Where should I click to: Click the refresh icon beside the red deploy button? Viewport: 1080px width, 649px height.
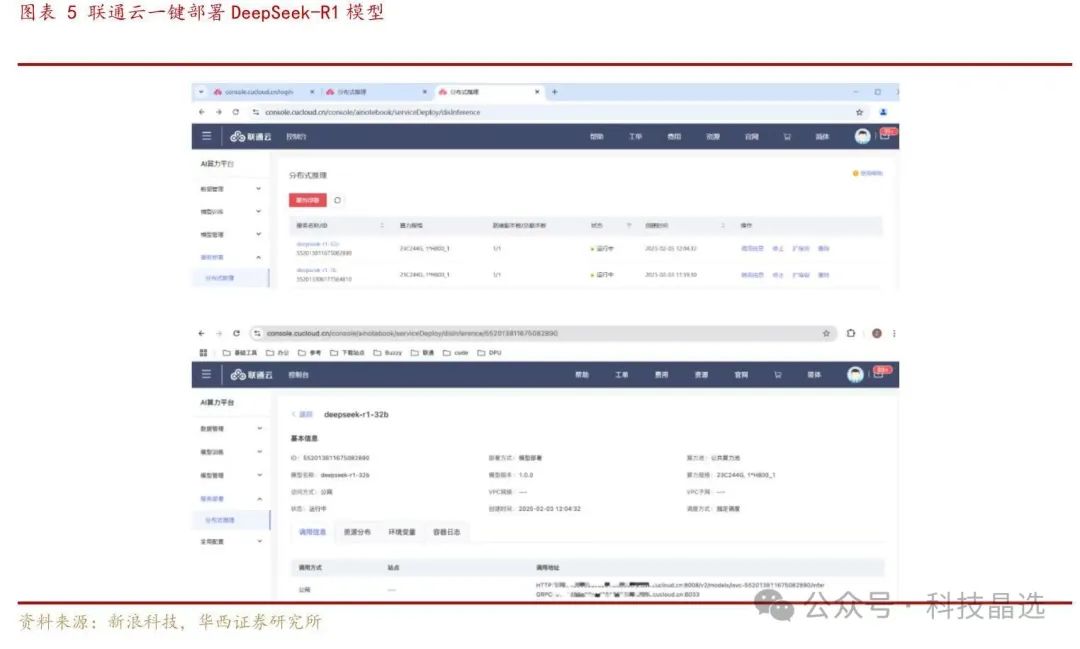(x=338, y=200)
